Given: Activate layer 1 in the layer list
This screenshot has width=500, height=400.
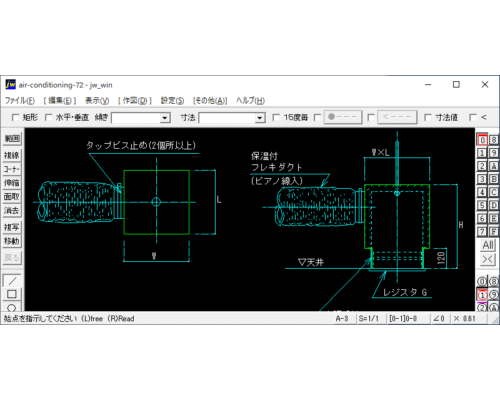Looking at the screenshot, I should (x=482, y=153).
